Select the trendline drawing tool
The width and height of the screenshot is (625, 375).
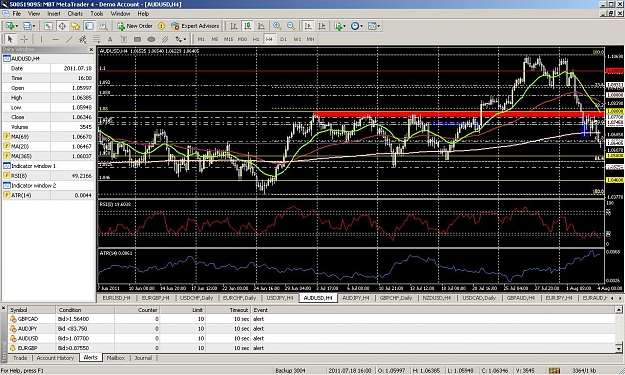[x=69, y=39]
